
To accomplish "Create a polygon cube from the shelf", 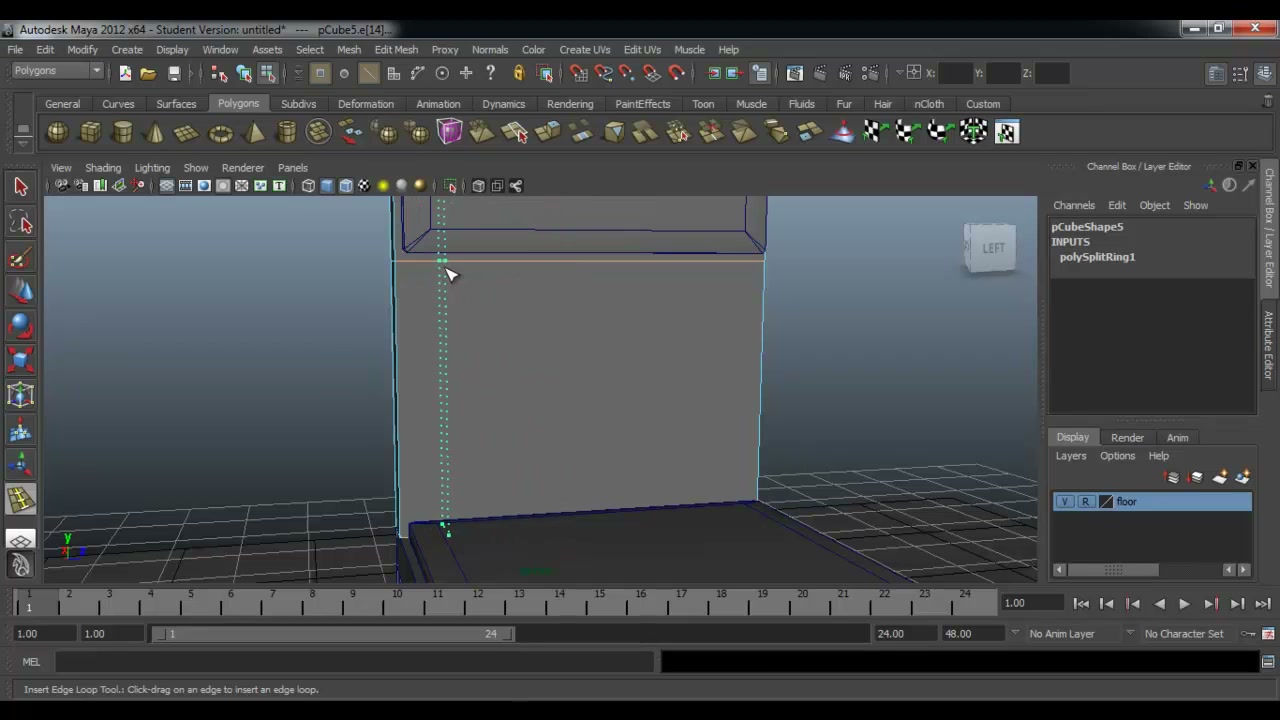I will (90, 132).
